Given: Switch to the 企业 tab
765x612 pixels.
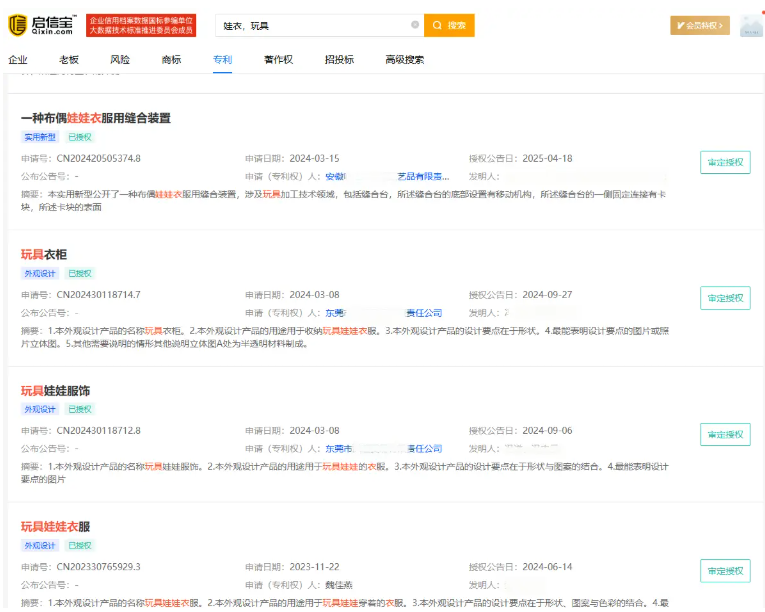Looking at the screenshot, I should 18,60.
